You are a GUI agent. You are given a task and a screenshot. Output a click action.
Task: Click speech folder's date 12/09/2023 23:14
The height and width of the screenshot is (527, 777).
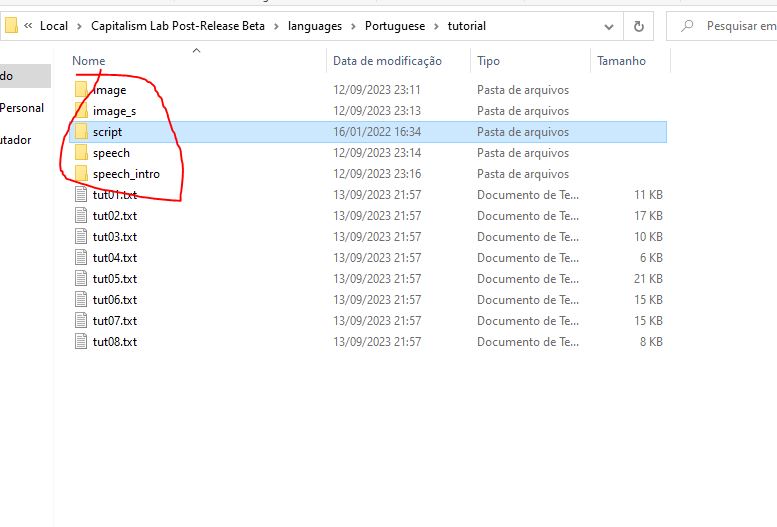click(x=377, y=153)
